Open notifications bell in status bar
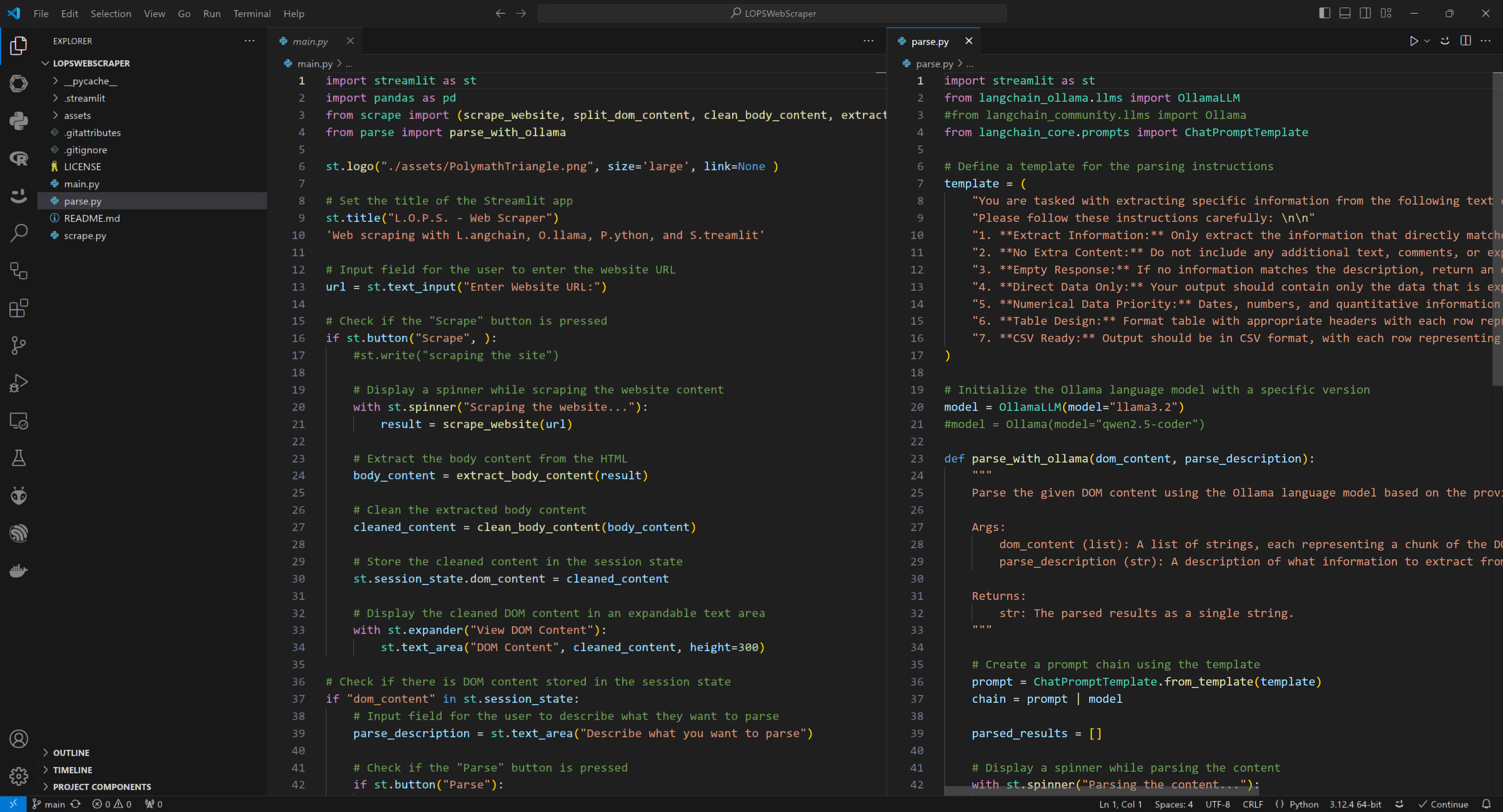The height and width of the screenshot is (812, 1503). (x=1486, y=804)
